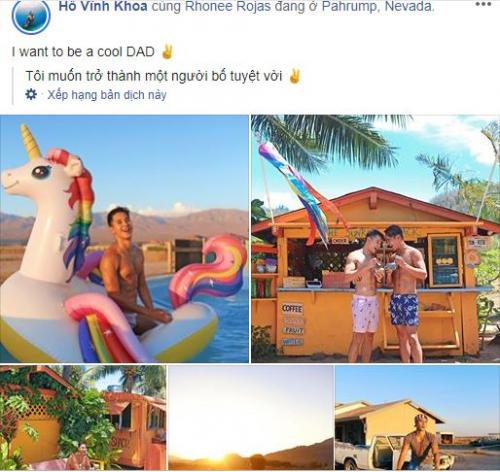Open the sunset over mountains photo
Image resolution: width=500 pixels, height=472 pixels.
251,418
